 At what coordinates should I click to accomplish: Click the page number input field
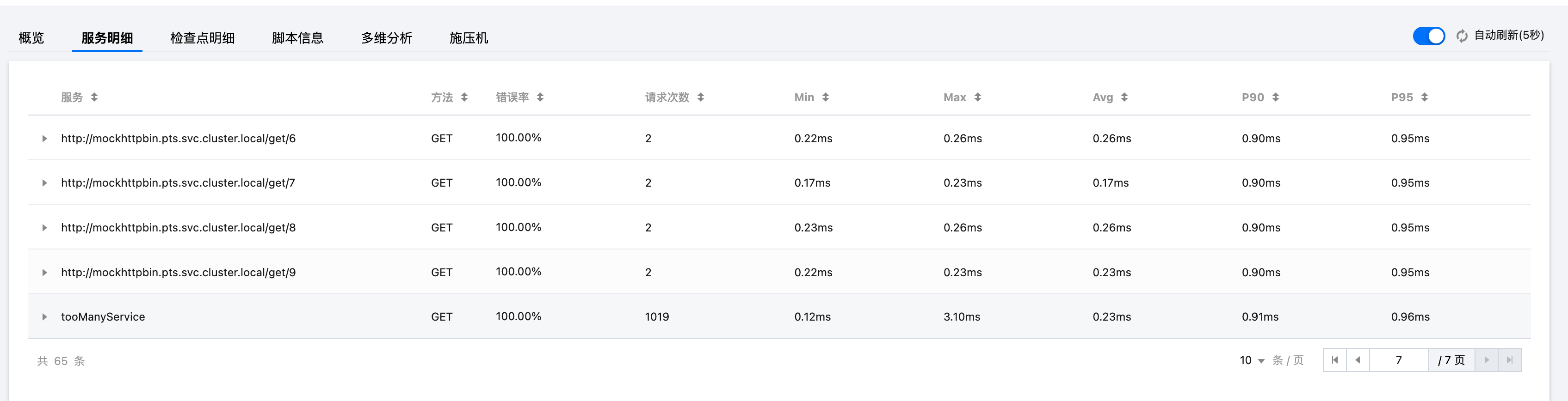click(1398, 360)
